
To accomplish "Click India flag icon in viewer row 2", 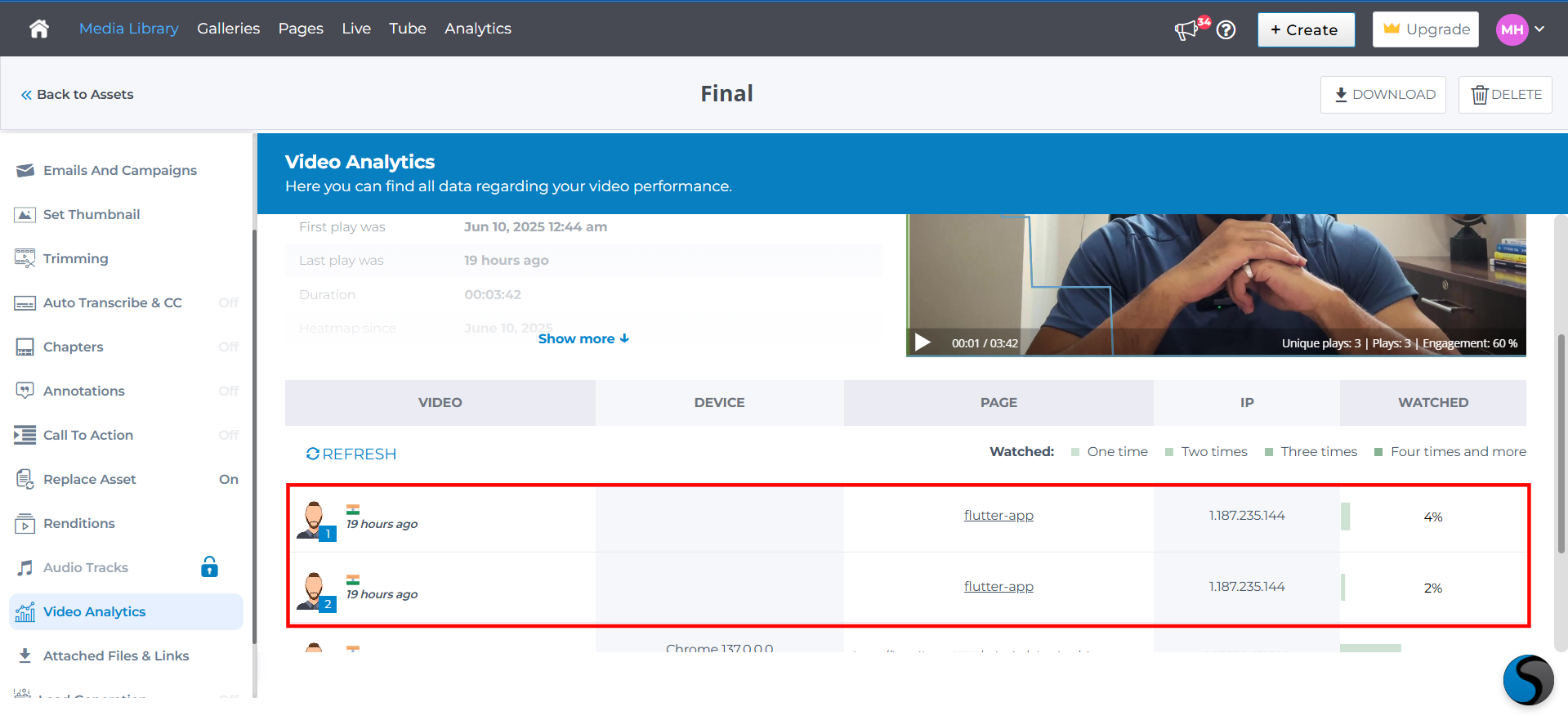I will 353,580.
